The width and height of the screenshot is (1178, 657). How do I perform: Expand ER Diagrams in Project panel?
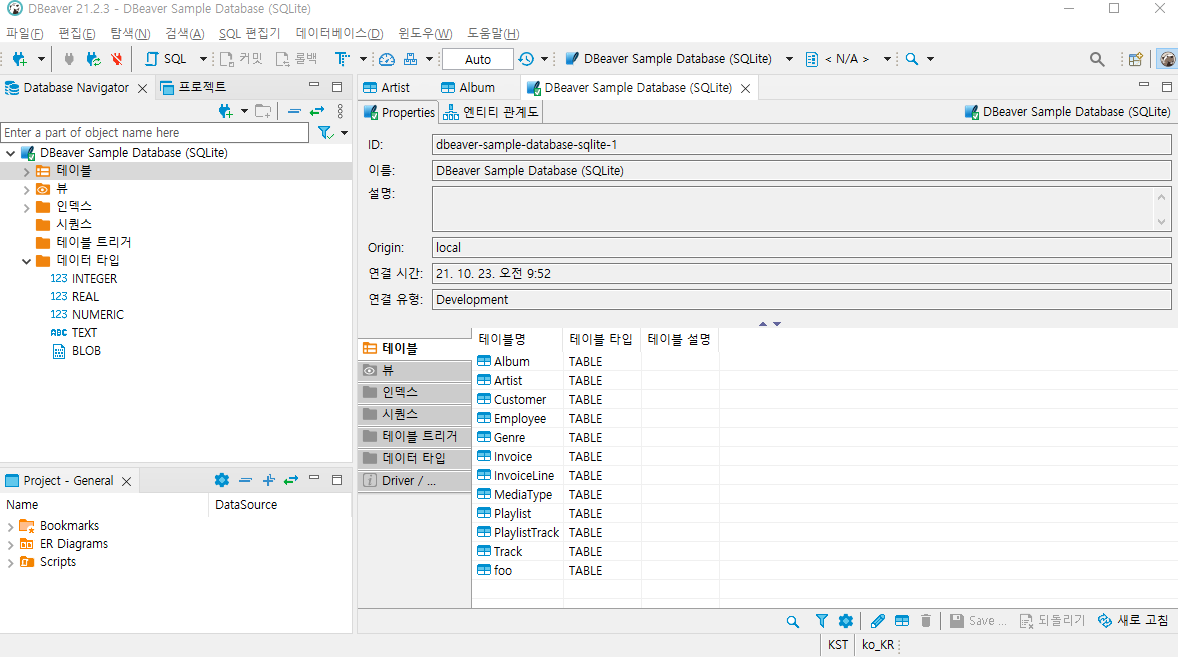tap(10, 545)
